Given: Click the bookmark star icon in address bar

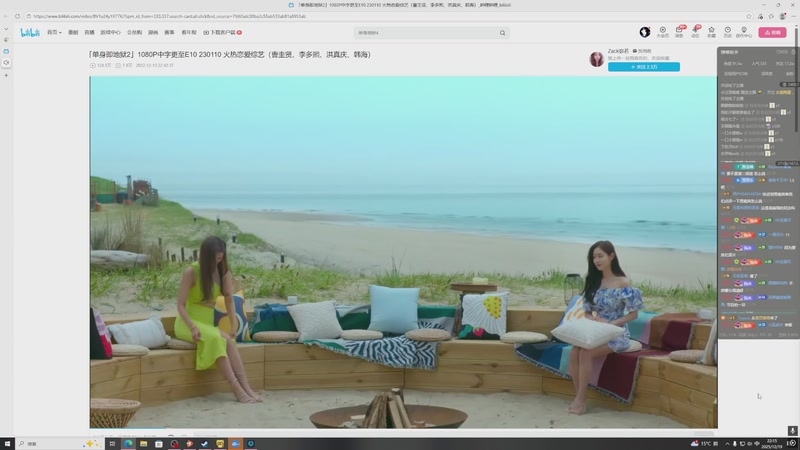Looking at the screenshot, I should 749,16.
